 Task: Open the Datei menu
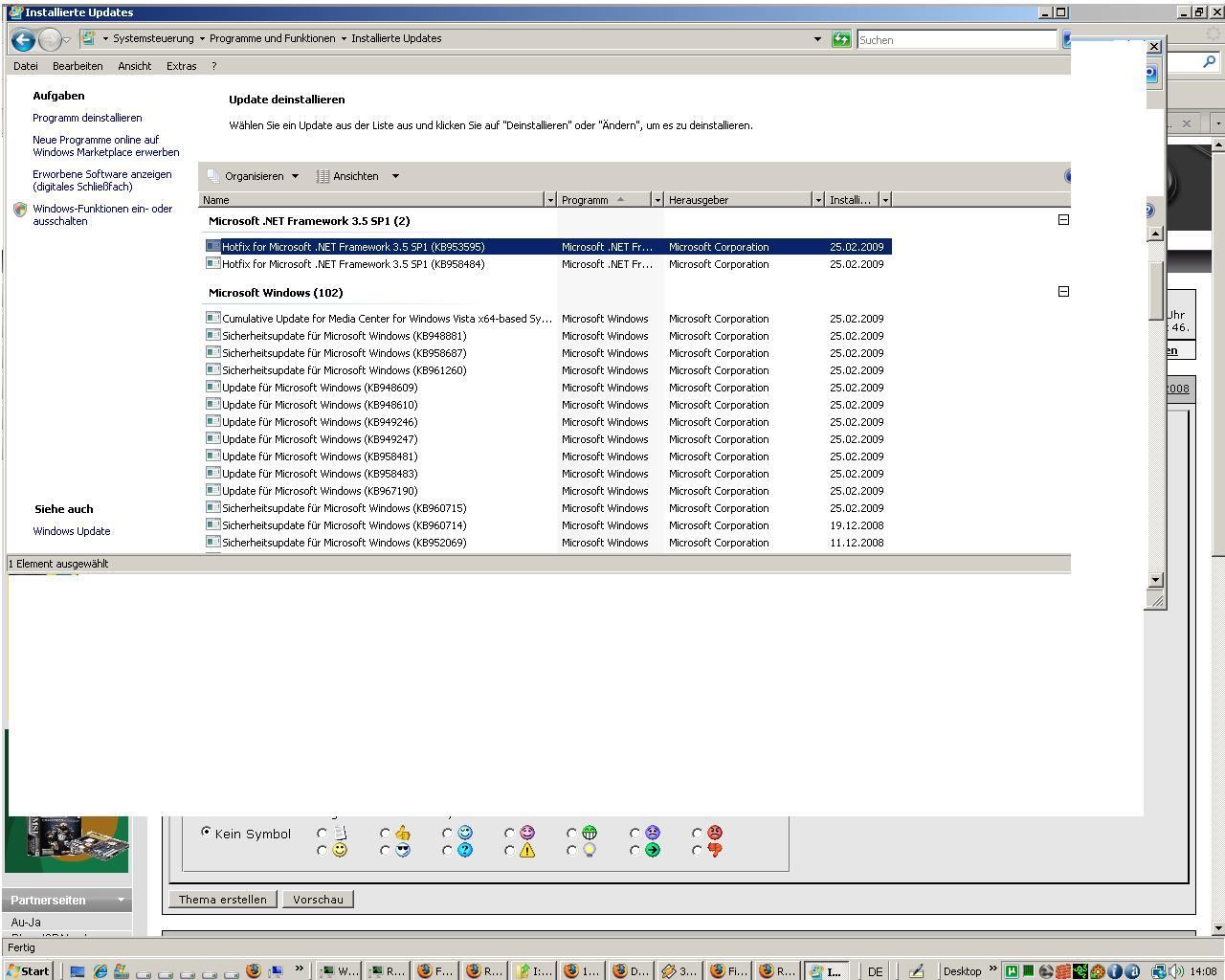click(26, 66)
